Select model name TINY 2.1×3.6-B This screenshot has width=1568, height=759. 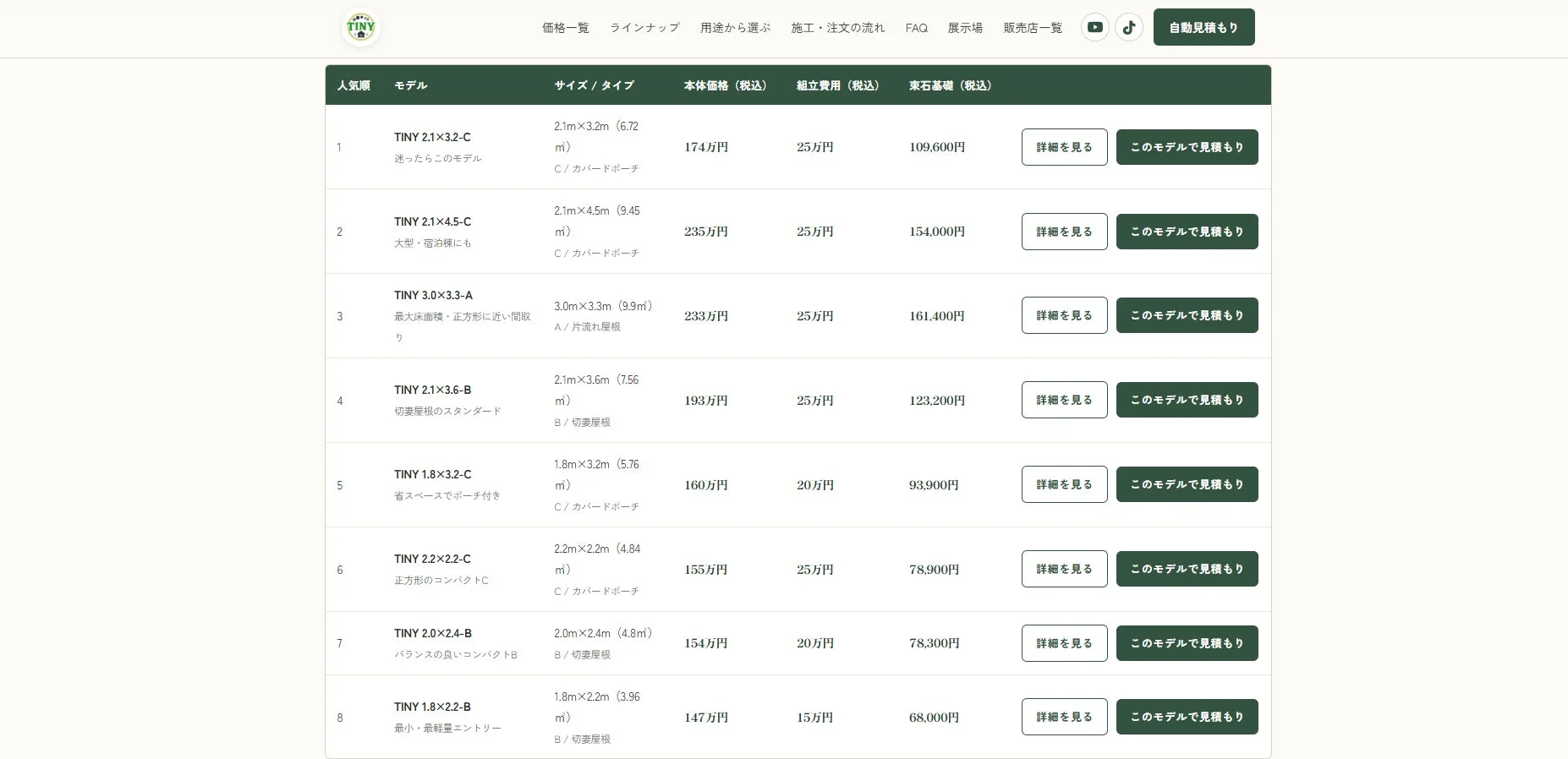coord(432,390)
